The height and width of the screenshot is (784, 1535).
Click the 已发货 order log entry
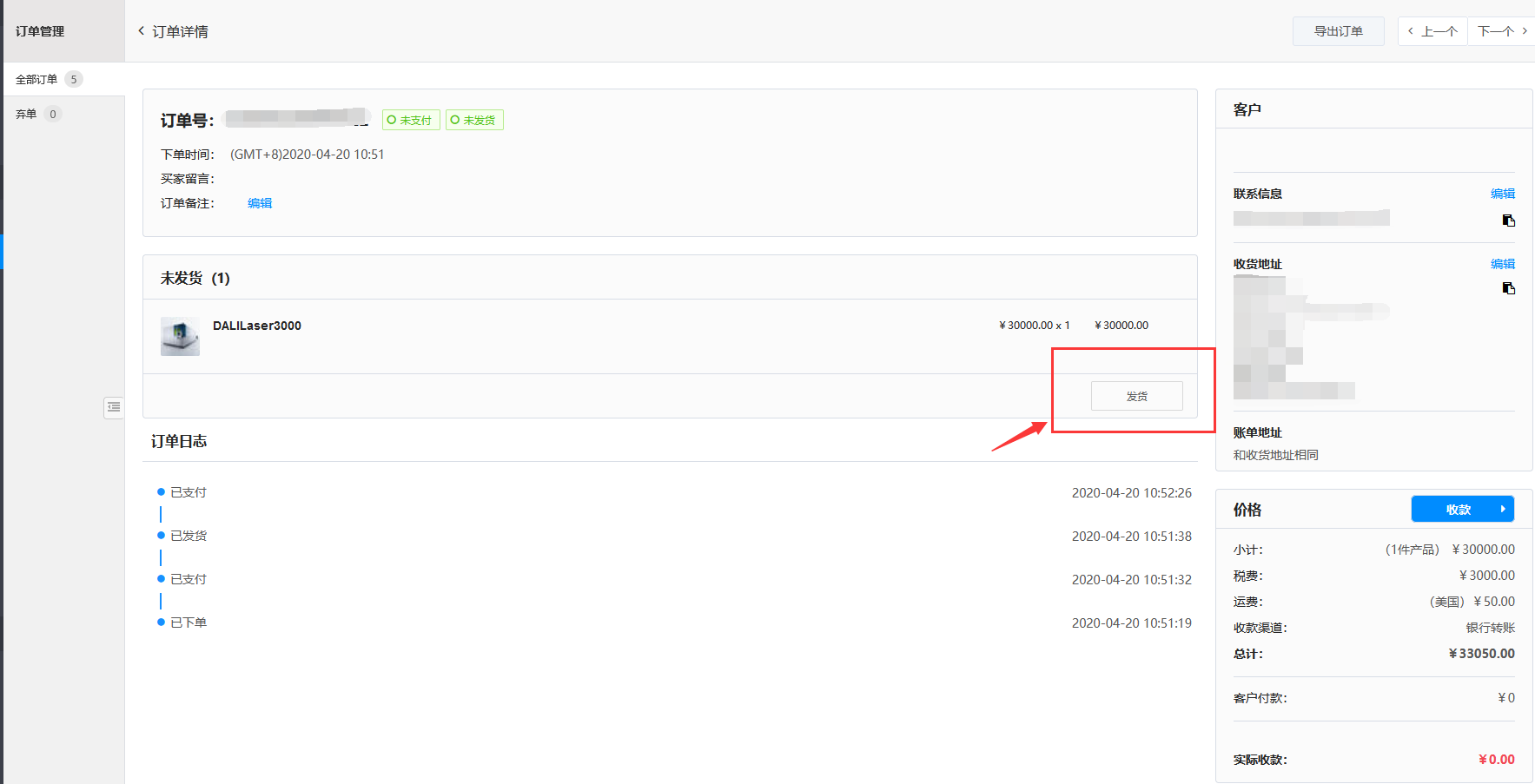pyautogui.click(x=189, y=536)
